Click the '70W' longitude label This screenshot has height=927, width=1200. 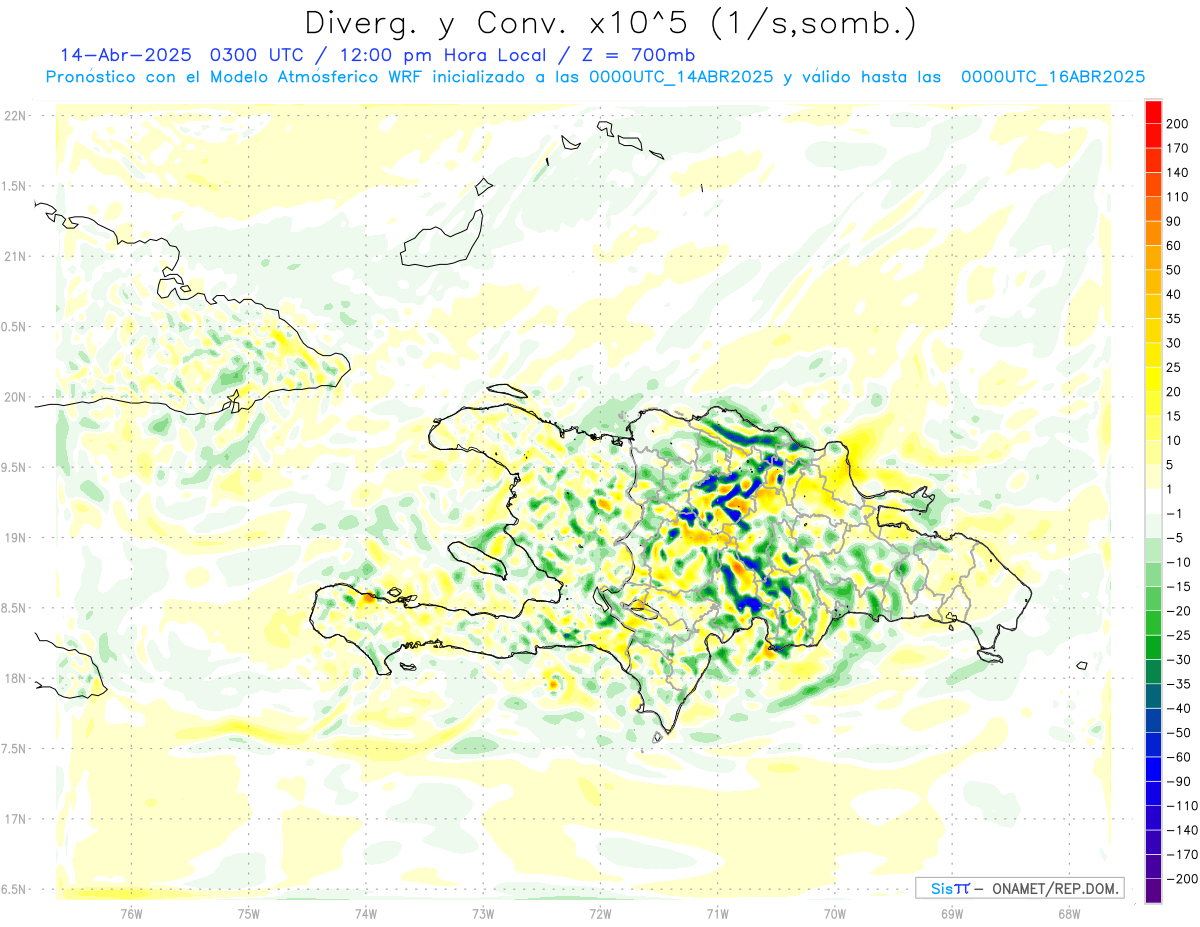click(834, 913)
